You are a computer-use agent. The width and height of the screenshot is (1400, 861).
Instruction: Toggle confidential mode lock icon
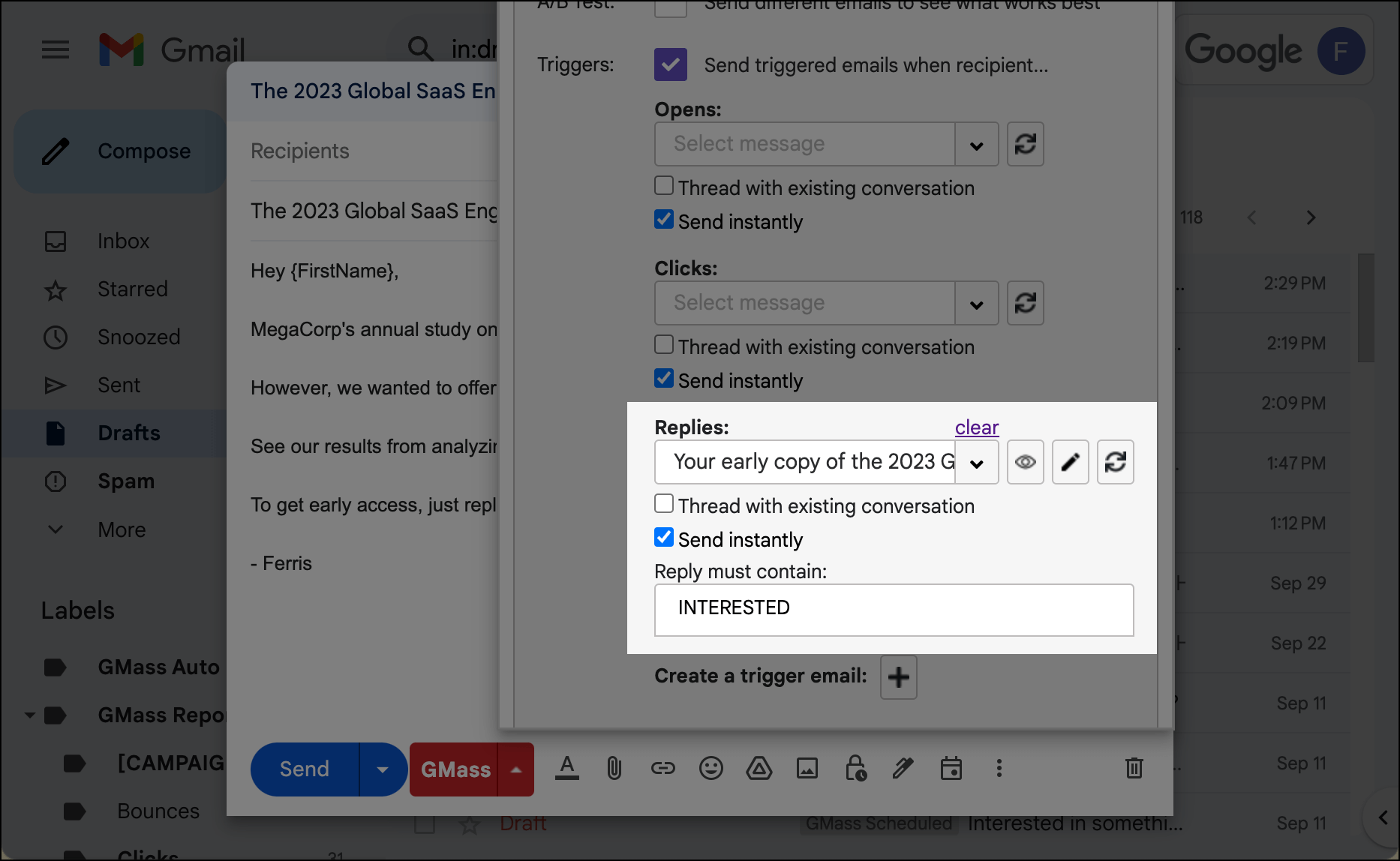pyautogui.click(x=855, y=768)
